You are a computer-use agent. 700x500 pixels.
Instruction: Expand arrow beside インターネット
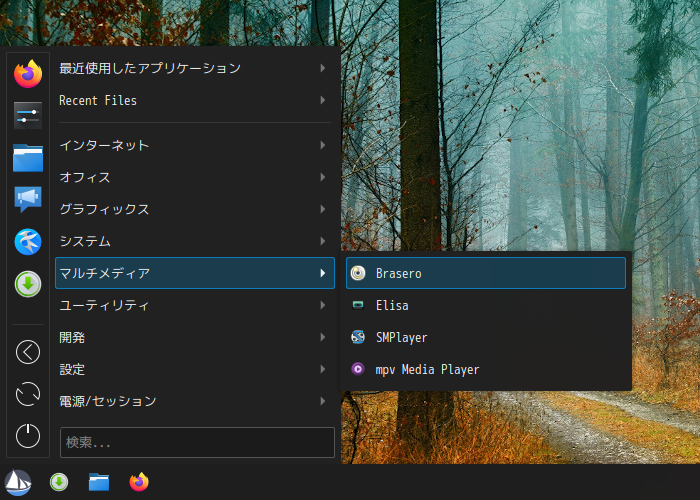coord(322,145)
